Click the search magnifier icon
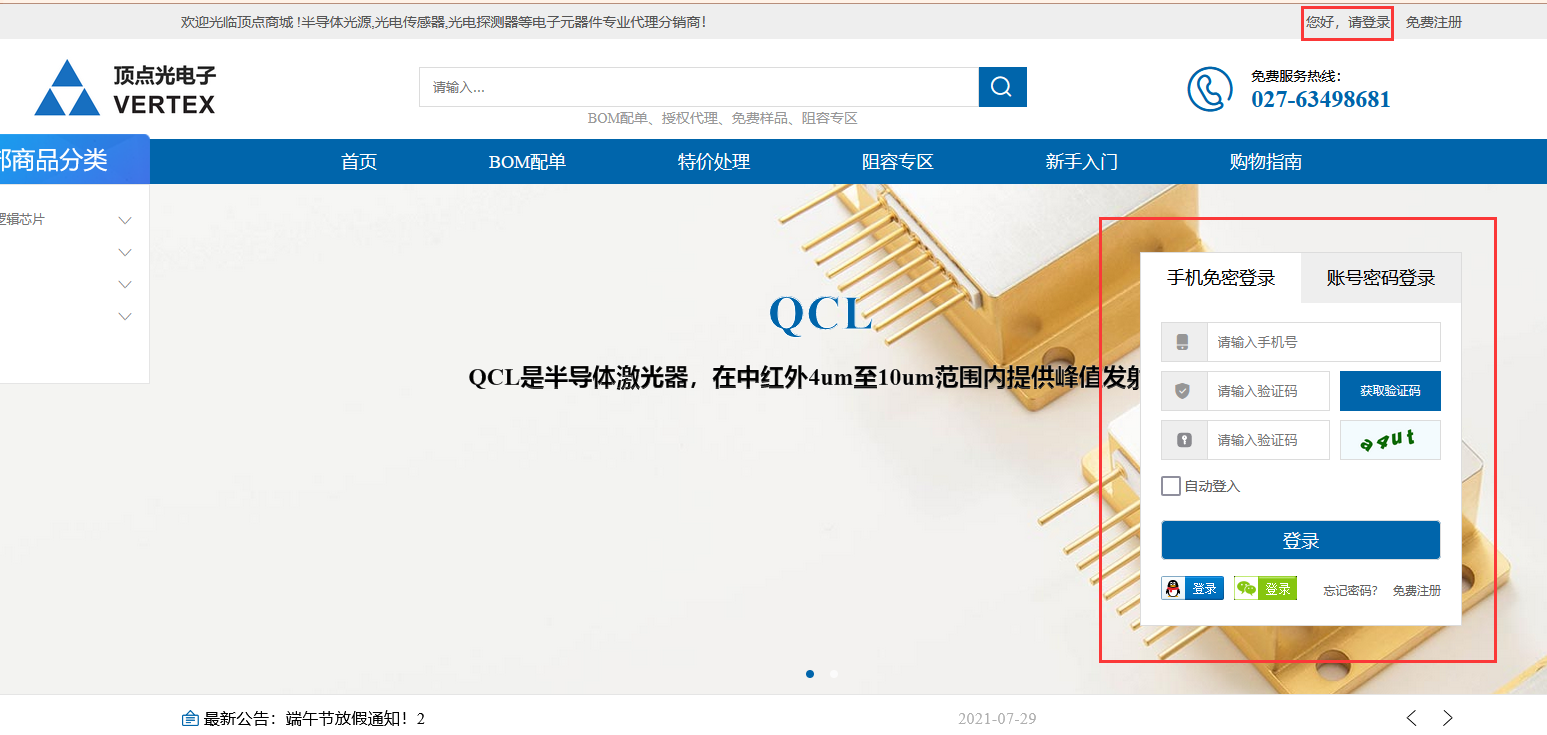This screenshot has width=1547, height=735. pos(1001,87)
